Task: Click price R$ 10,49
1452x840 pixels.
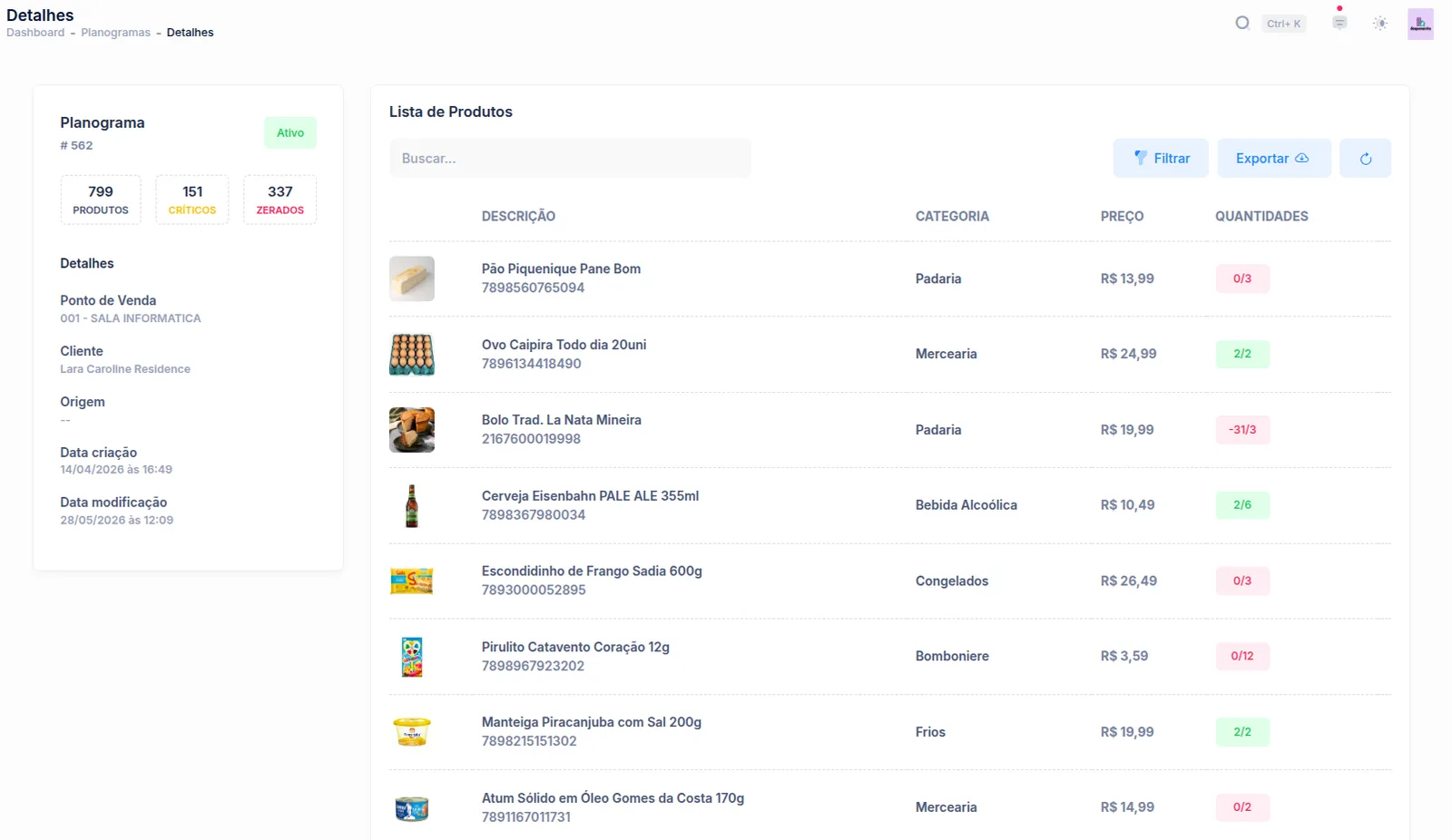Action: click(x=1127, y=505)
